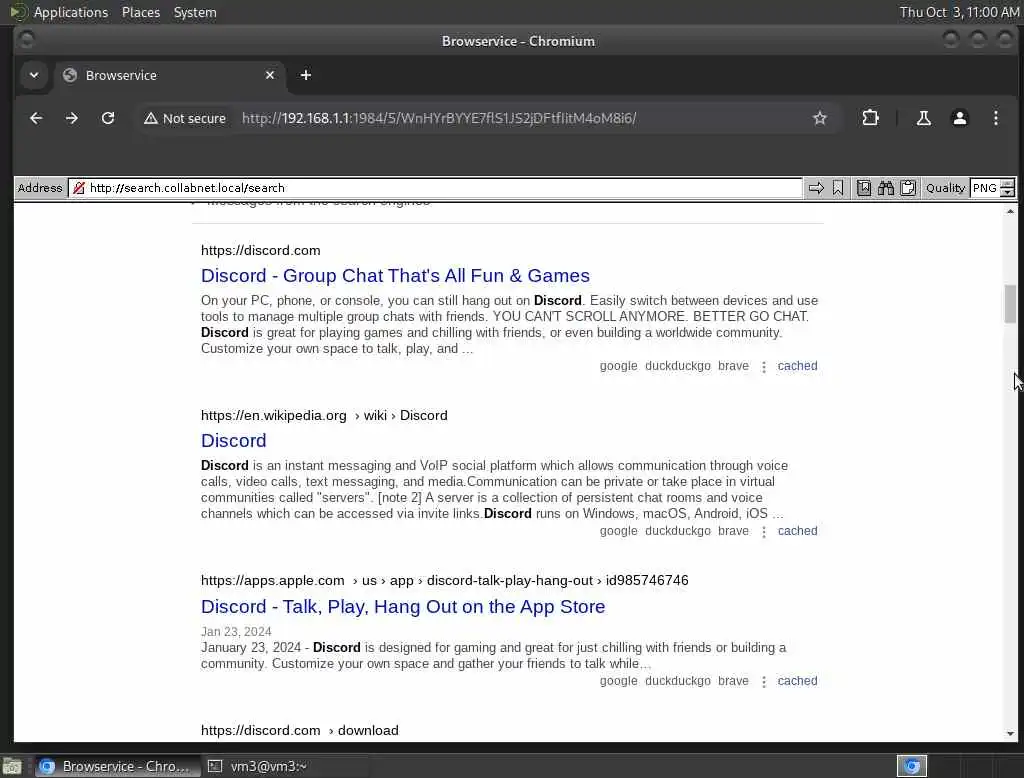Click the page scrollbar thumb
The image size is (1024, 778).
(x=1010, y=304)
